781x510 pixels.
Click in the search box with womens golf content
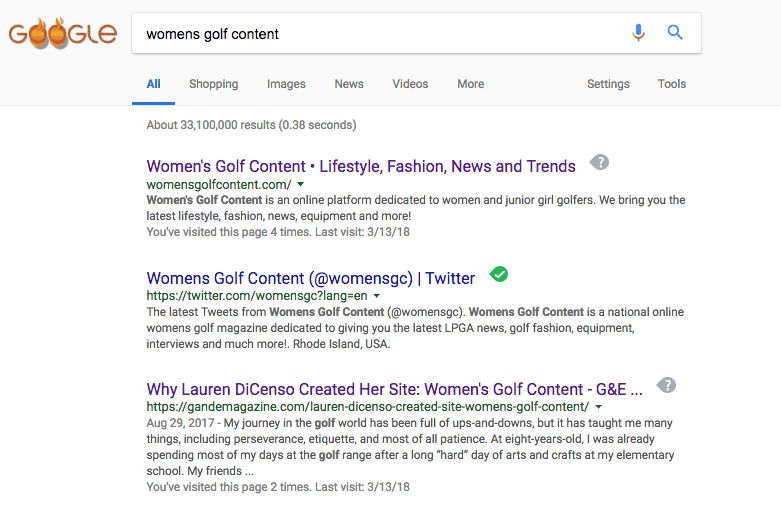coord(379,33)
